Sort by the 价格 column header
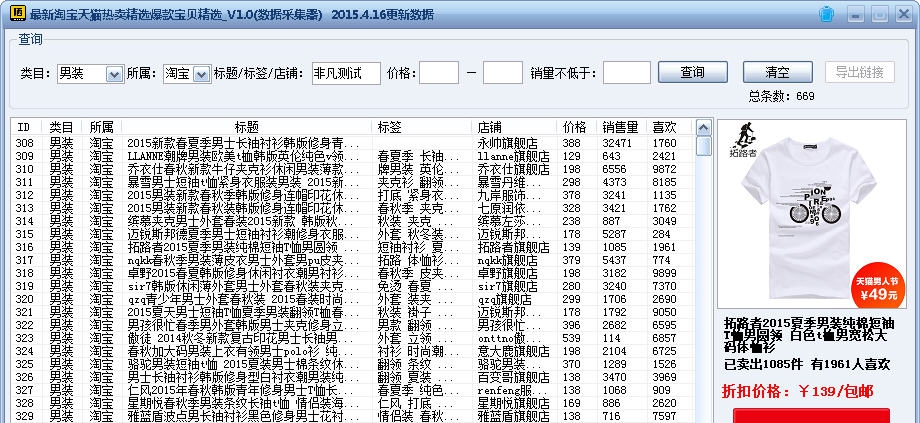The height and width of the screenshot is (423, 920). tap(576, 127)
